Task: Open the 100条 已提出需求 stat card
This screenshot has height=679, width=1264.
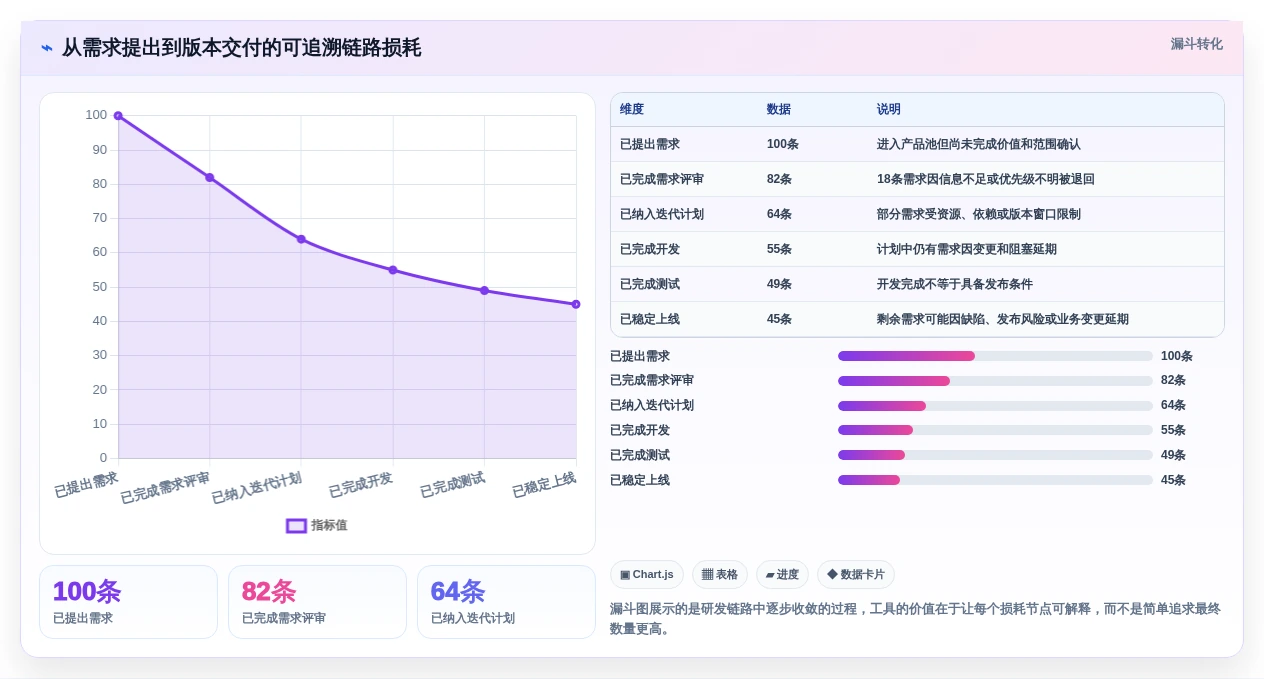Action: tap(128, 602)
